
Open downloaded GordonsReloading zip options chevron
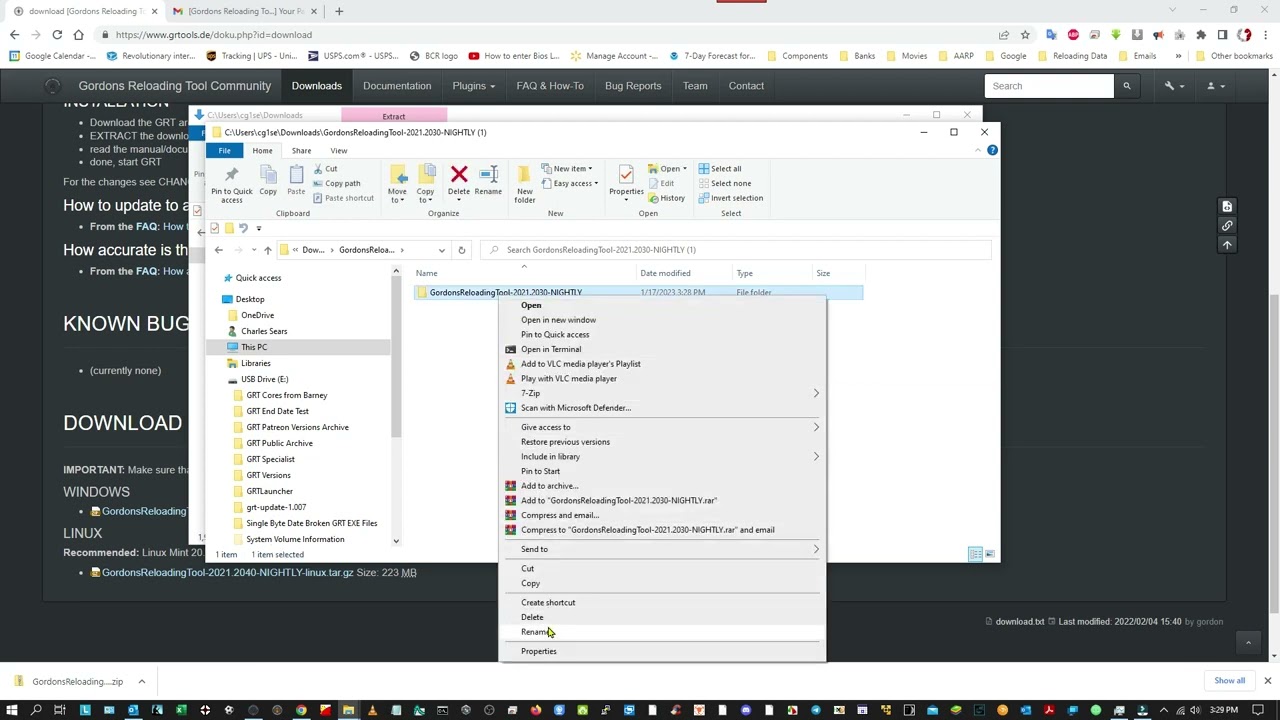[x=141, y=682]
